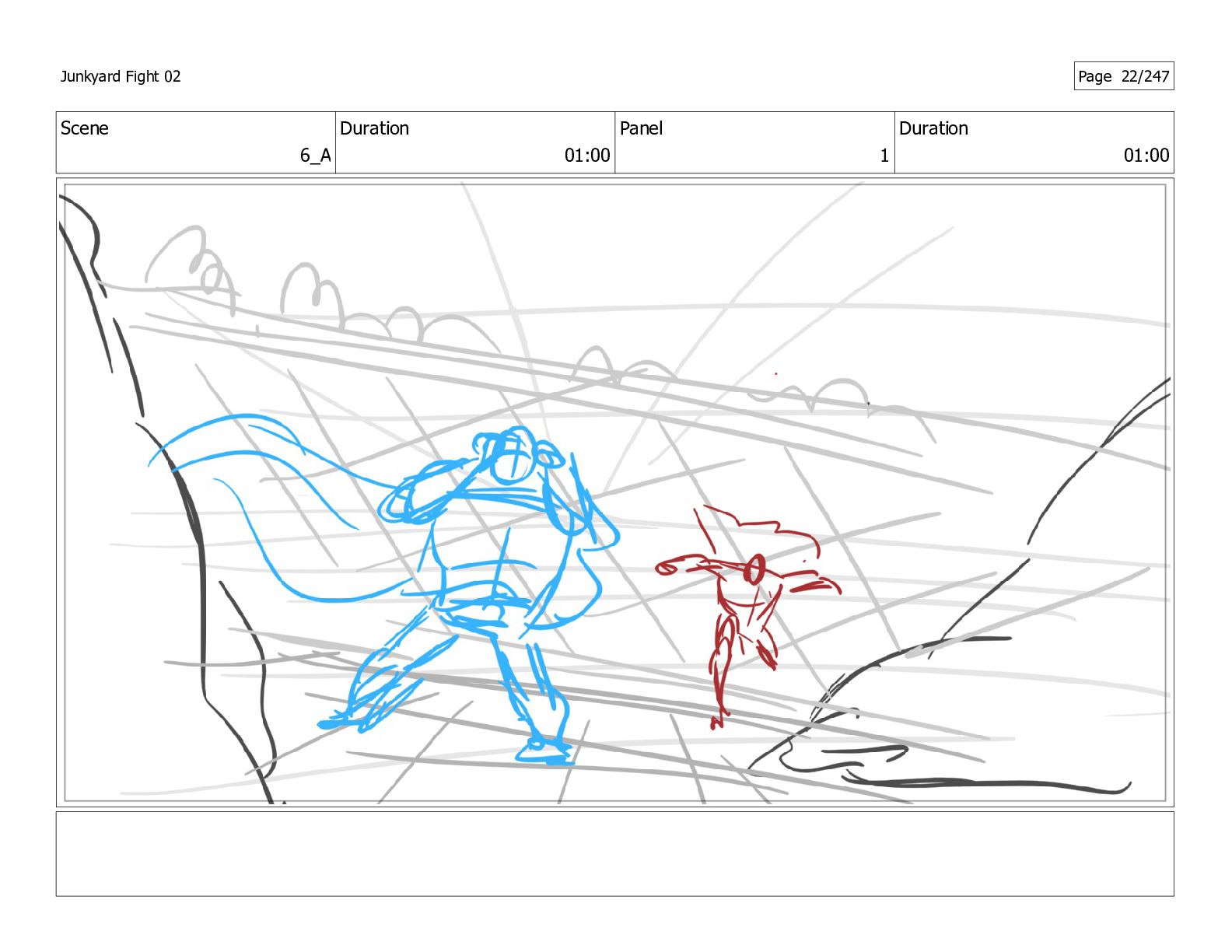The width and height of the screenshot is (1232, 952).
Task: Click the scene value '6_A'
Action: pyautogui.click(x=316, y=156)
